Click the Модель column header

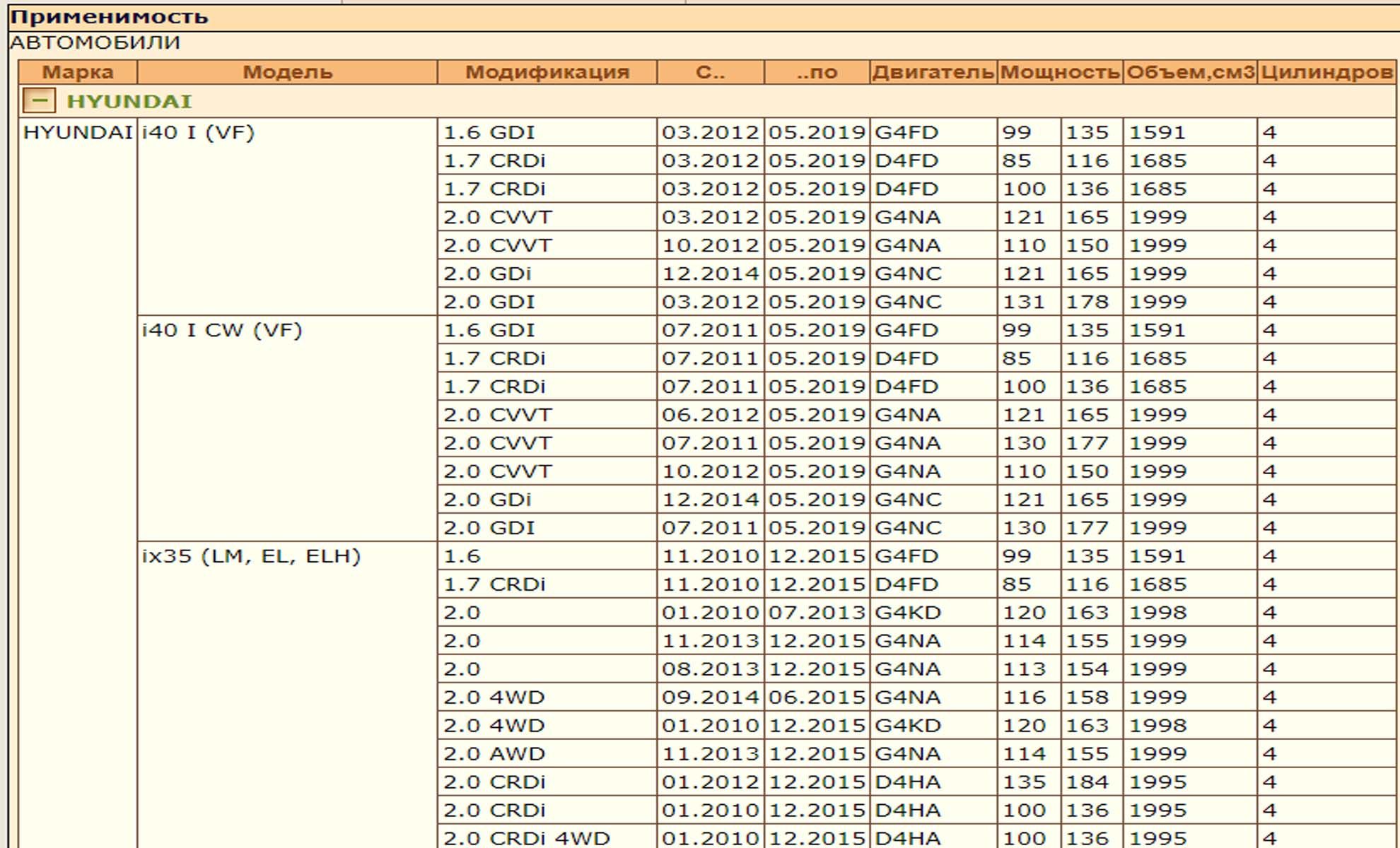pos(287,72)
